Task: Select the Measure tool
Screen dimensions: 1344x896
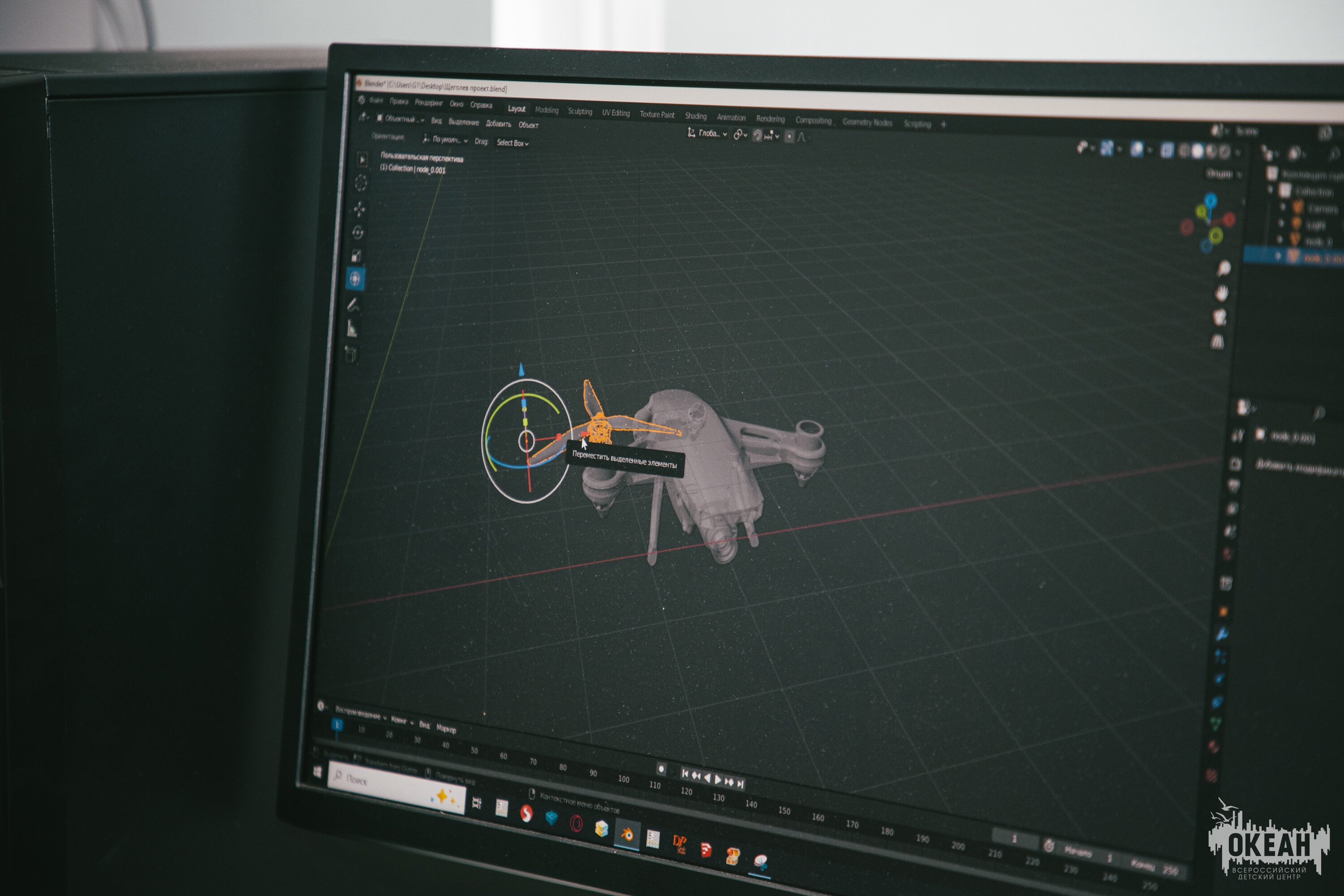Action: 352,329
